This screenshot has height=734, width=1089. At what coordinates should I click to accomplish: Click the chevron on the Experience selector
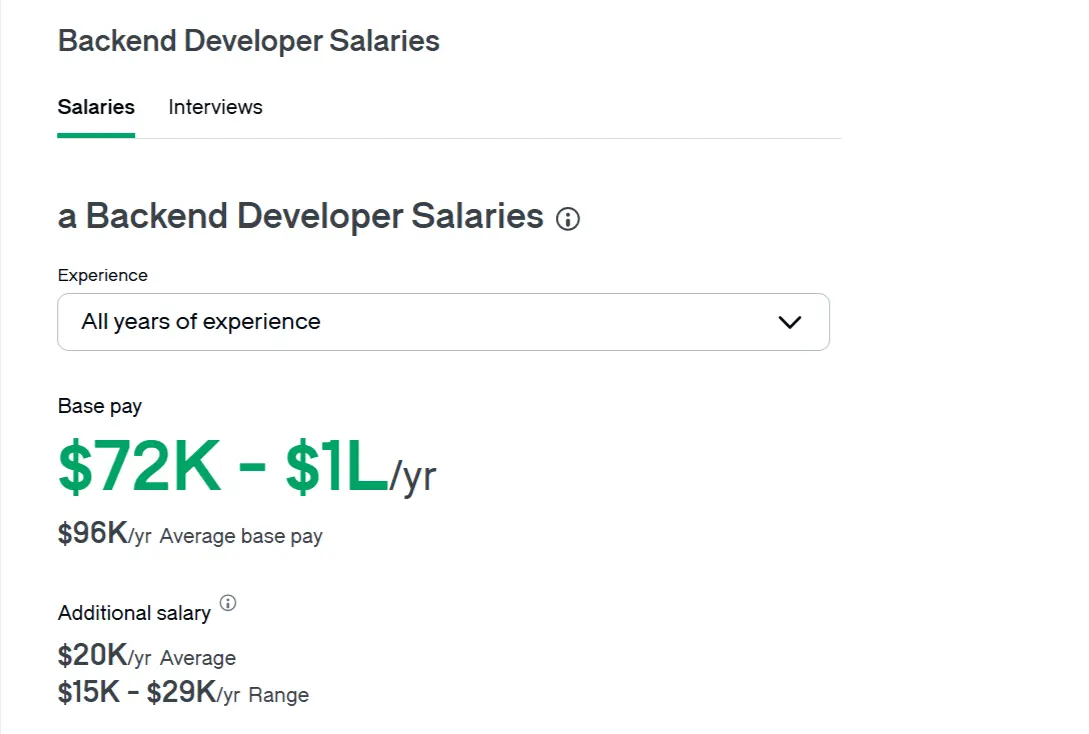[x=789, y=322]
